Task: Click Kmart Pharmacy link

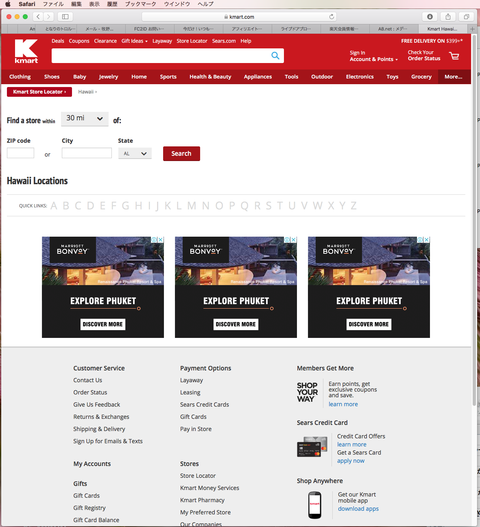Action: click(202, 500)
